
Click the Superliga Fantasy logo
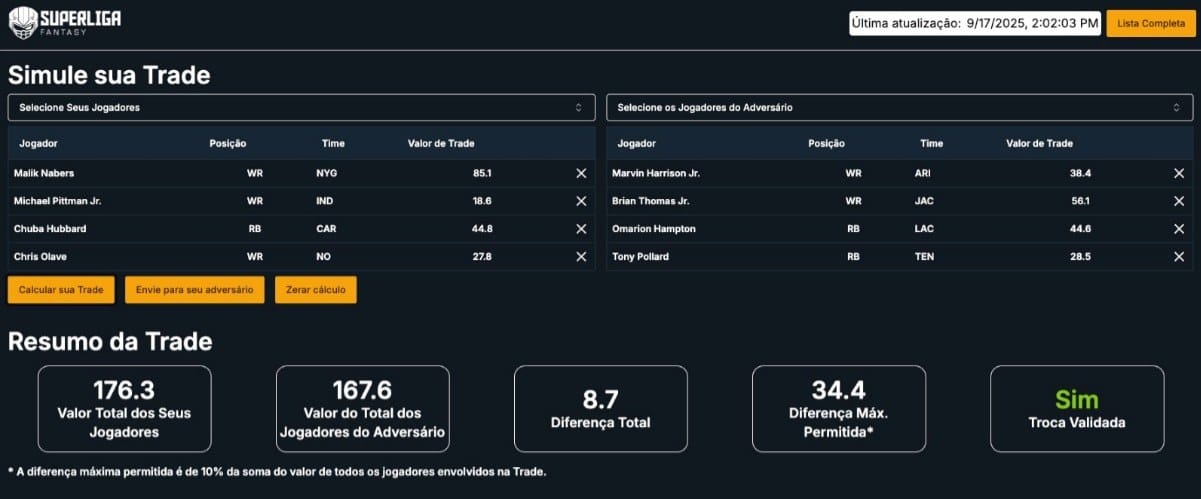click(x=64, y=22)
